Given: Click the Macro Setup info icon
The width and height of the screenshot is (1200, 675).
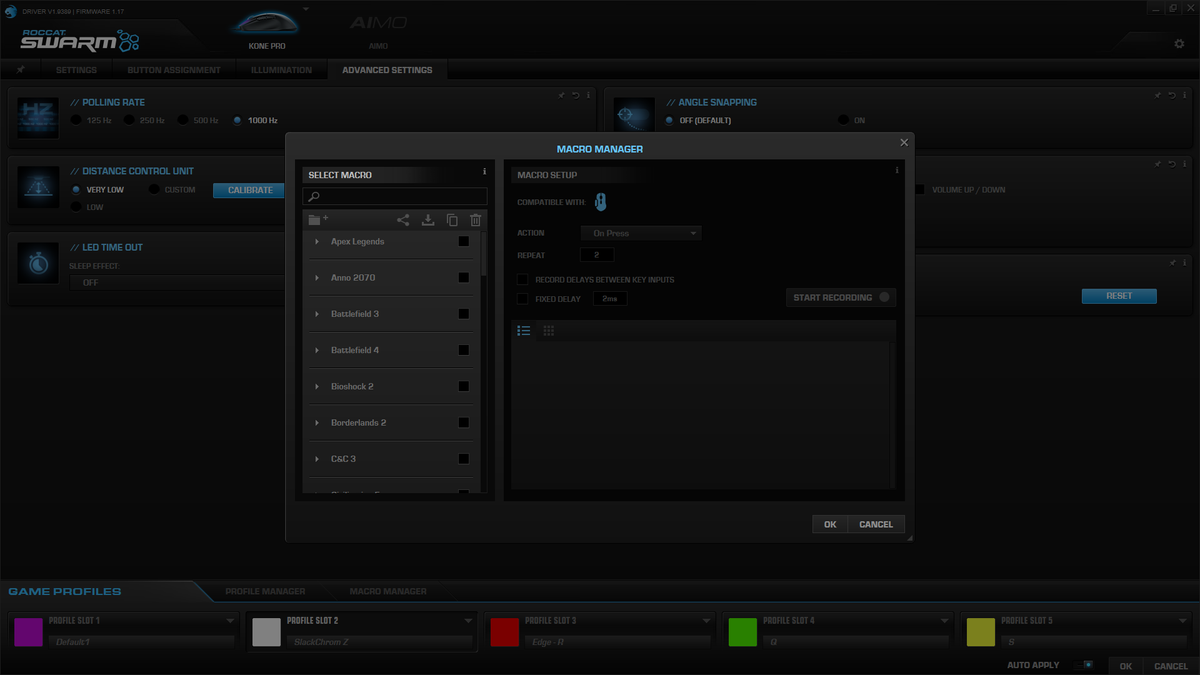Looking at the screenshot, I should point(897,170).
